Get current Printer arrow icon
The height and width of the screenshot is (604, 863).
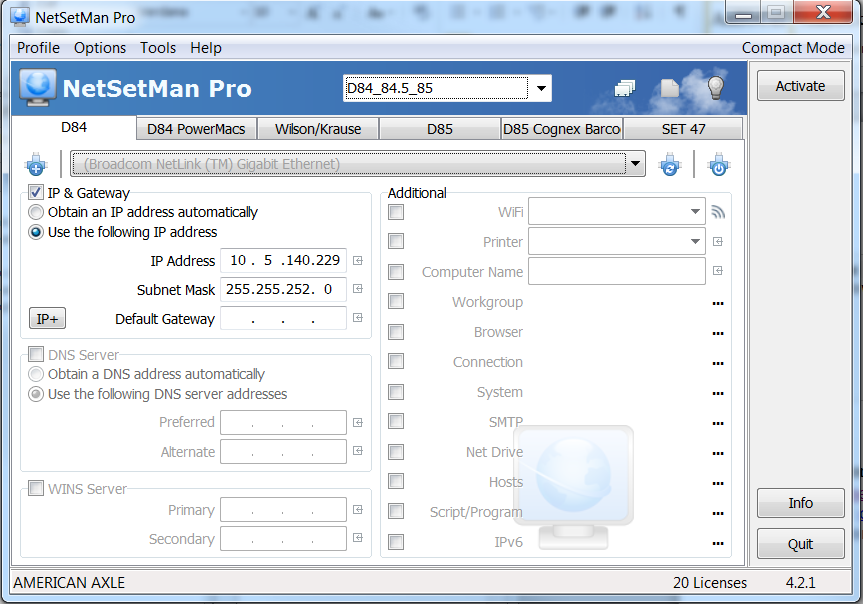pos(718,242)
